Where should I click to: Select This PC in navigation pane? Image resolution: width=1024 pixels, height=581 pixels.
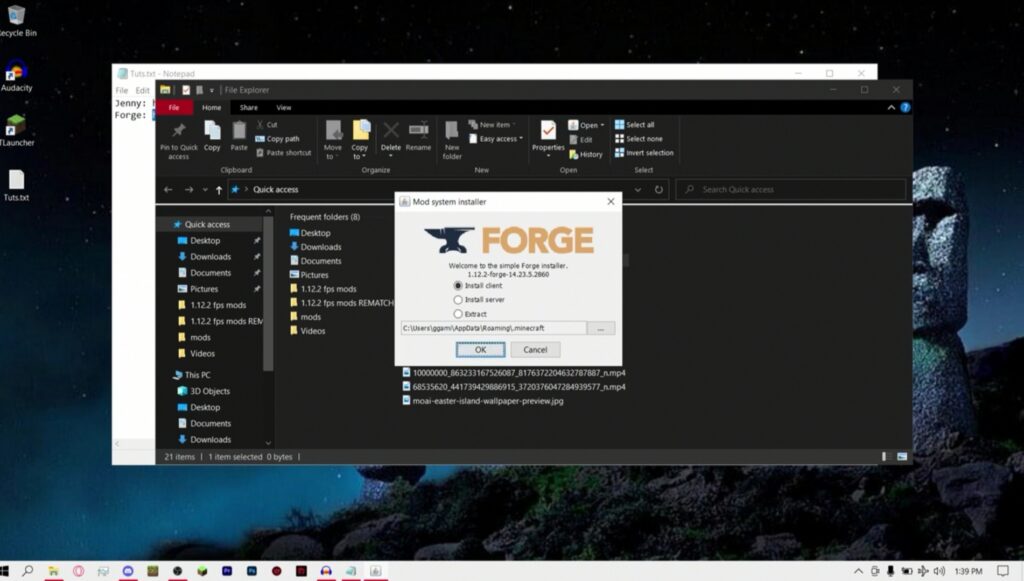(x=197, y=375)
